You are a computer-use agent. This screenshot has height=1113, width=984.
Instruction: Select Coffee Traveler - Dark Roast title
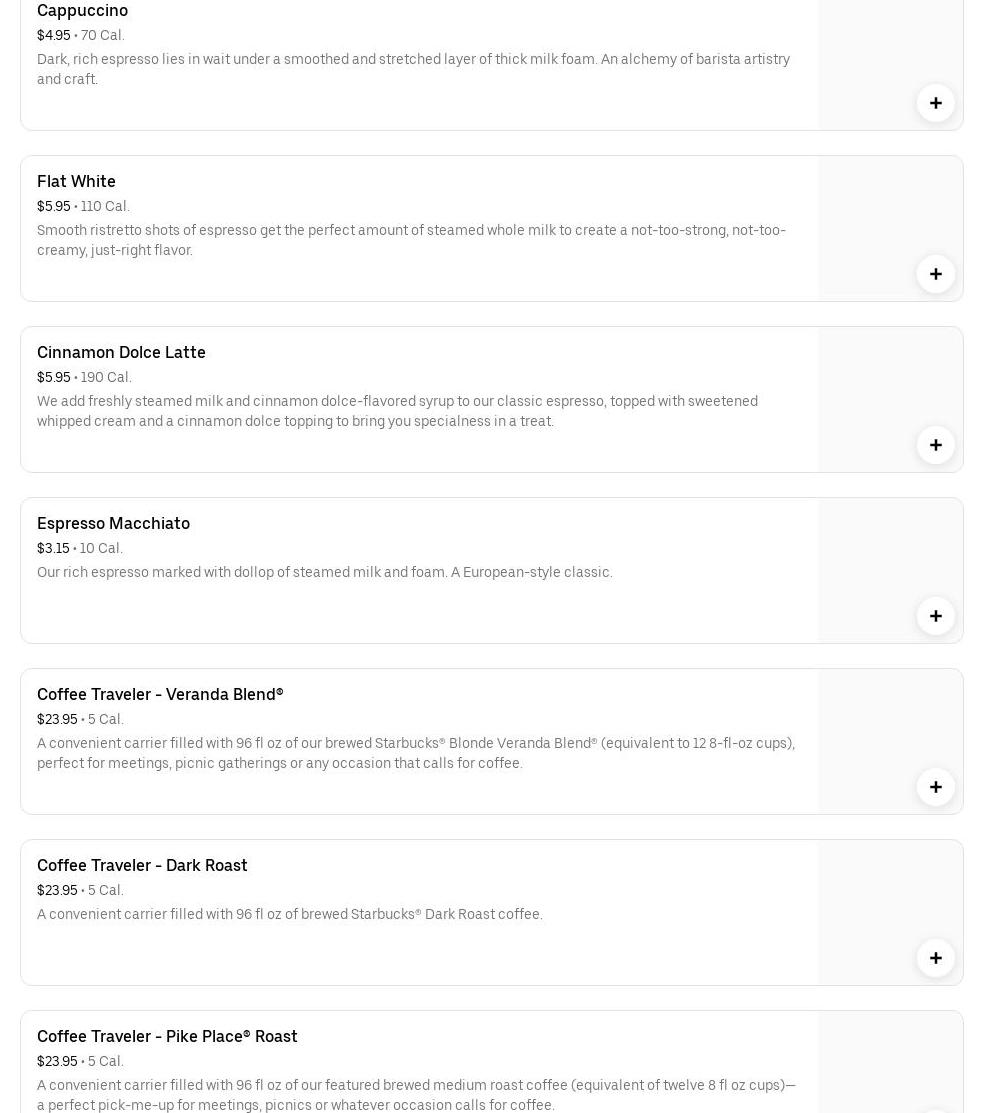click(142, 865)
